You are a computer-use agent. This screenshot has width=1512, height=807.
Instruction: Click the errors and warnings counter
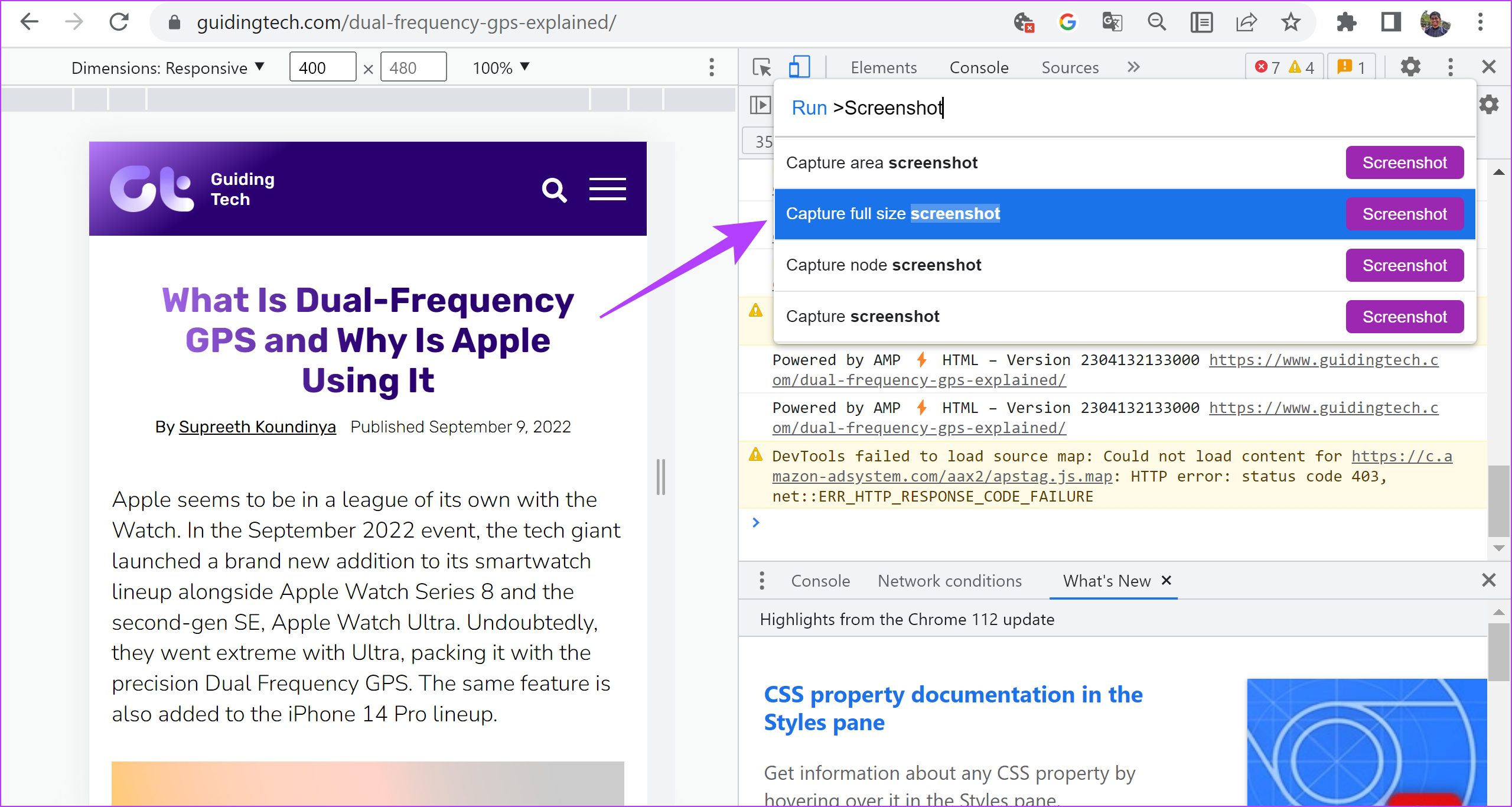click(1284, 67)
